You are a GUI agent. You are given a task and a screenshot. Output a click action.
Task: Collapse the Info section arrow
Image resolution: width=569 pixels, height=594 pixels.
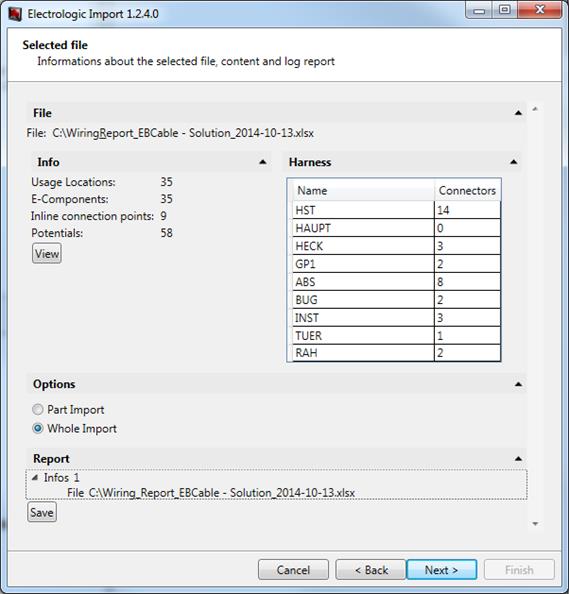[x=263, y=162]
